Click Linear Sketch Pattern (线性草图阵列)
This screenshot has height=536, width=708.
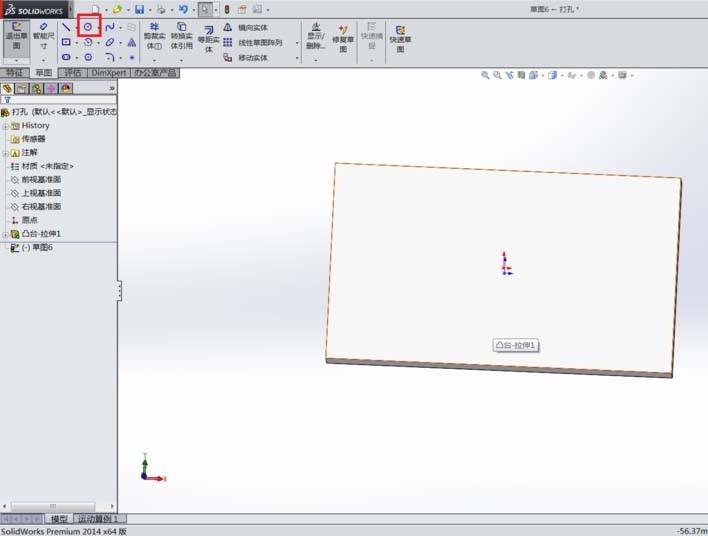click(253, 42)
